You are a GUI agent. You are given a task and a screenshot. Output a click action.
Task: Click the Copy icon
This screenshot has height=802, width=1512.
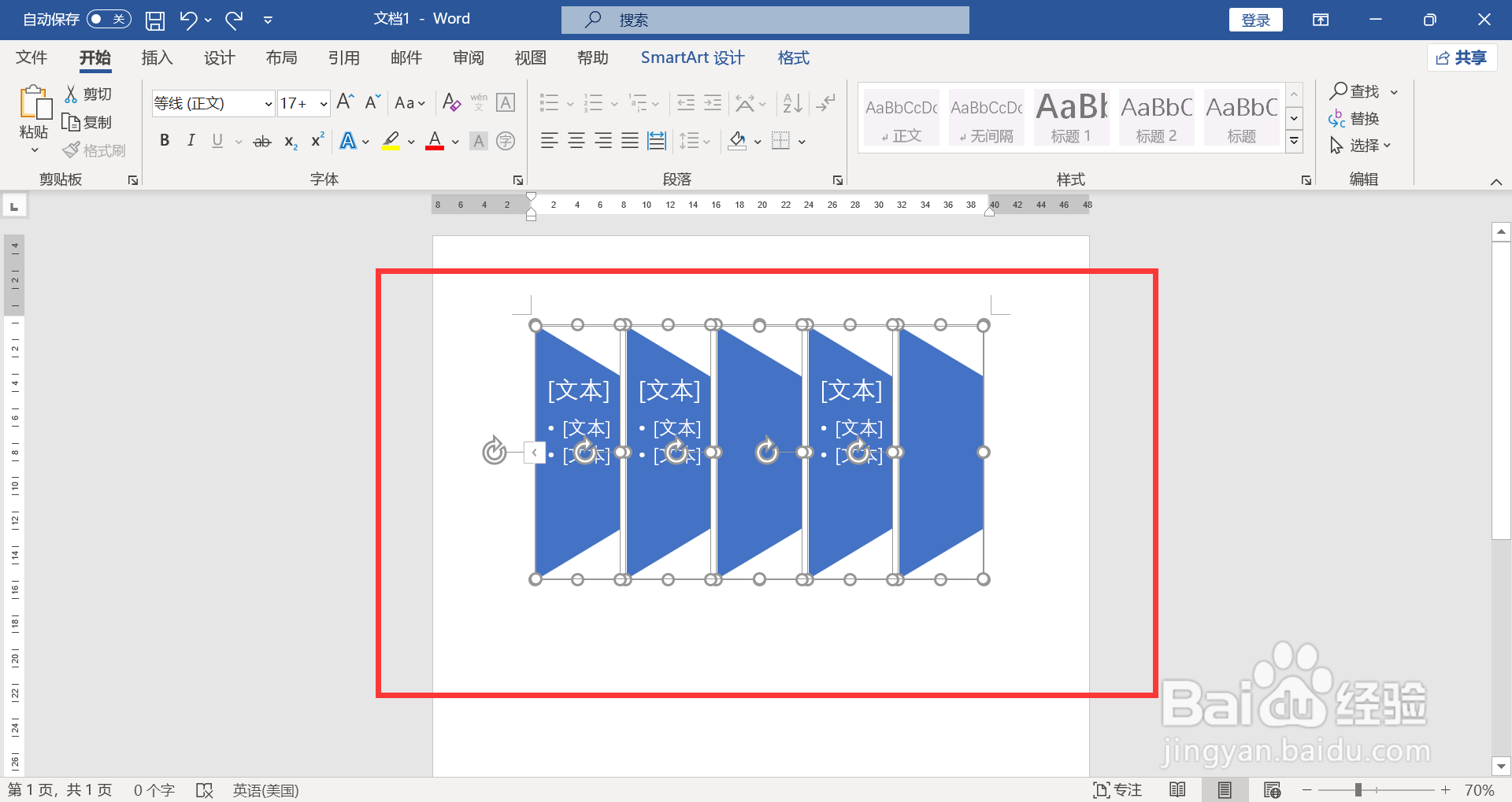pos(71,122)
